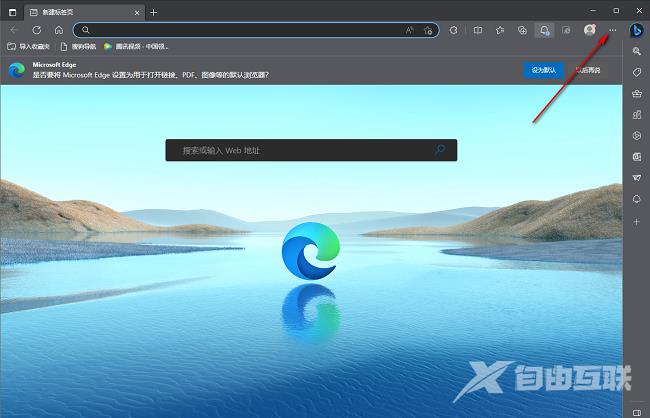Open sidebar Search magnifier icon
Image resolution: width=650 pixels, height=418 pixels.
(x=636, y=51)
